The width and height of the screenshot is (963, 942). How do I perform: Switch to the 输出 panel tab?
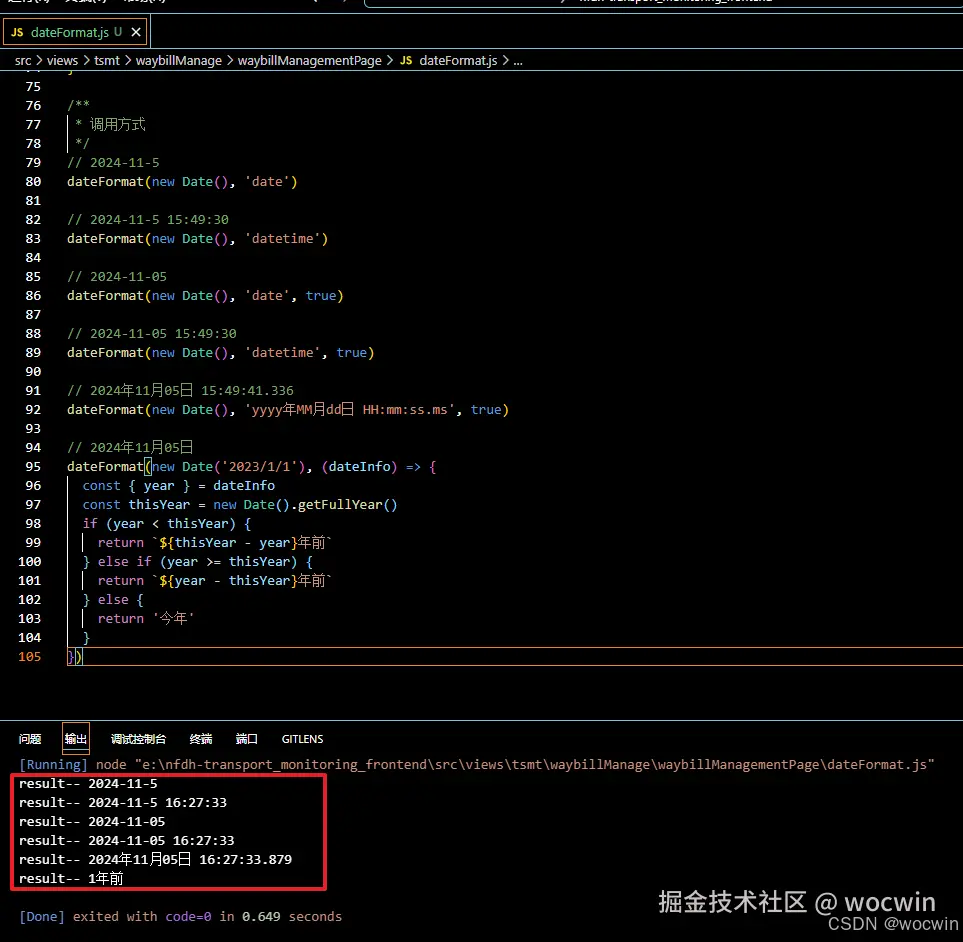76,739
